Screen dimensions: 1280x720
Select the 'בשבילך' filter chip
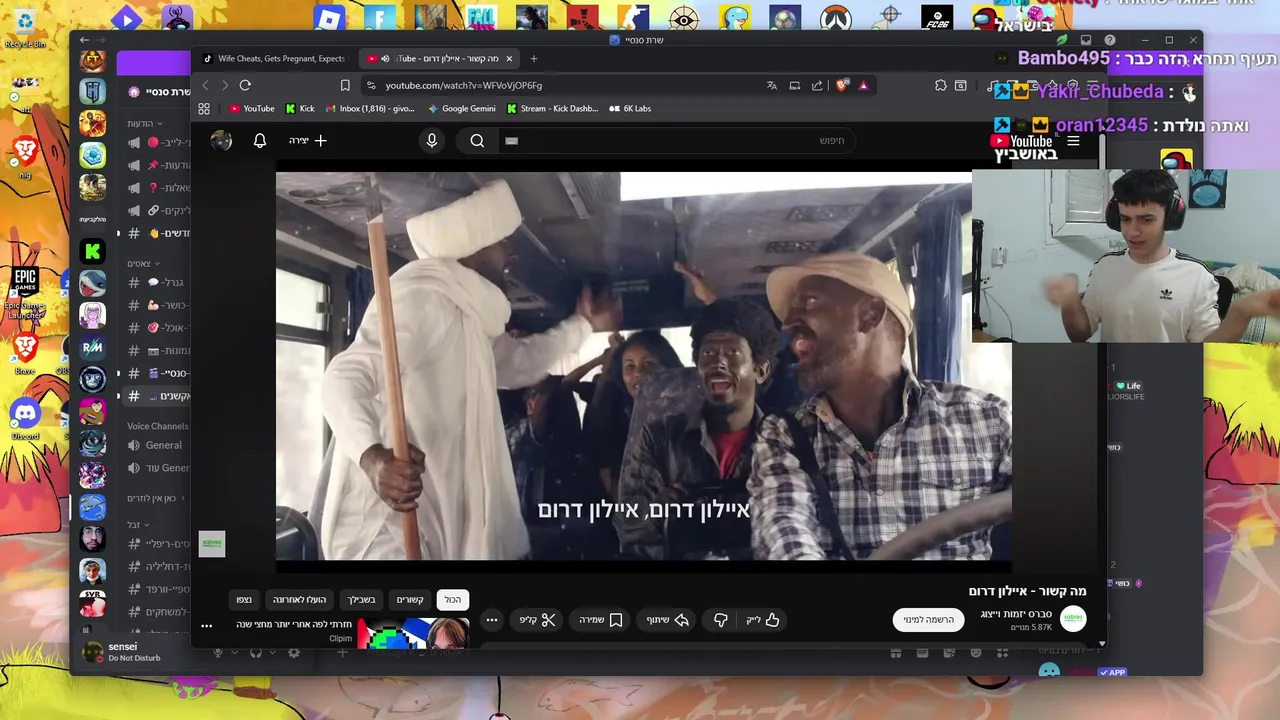coord(362,599)
